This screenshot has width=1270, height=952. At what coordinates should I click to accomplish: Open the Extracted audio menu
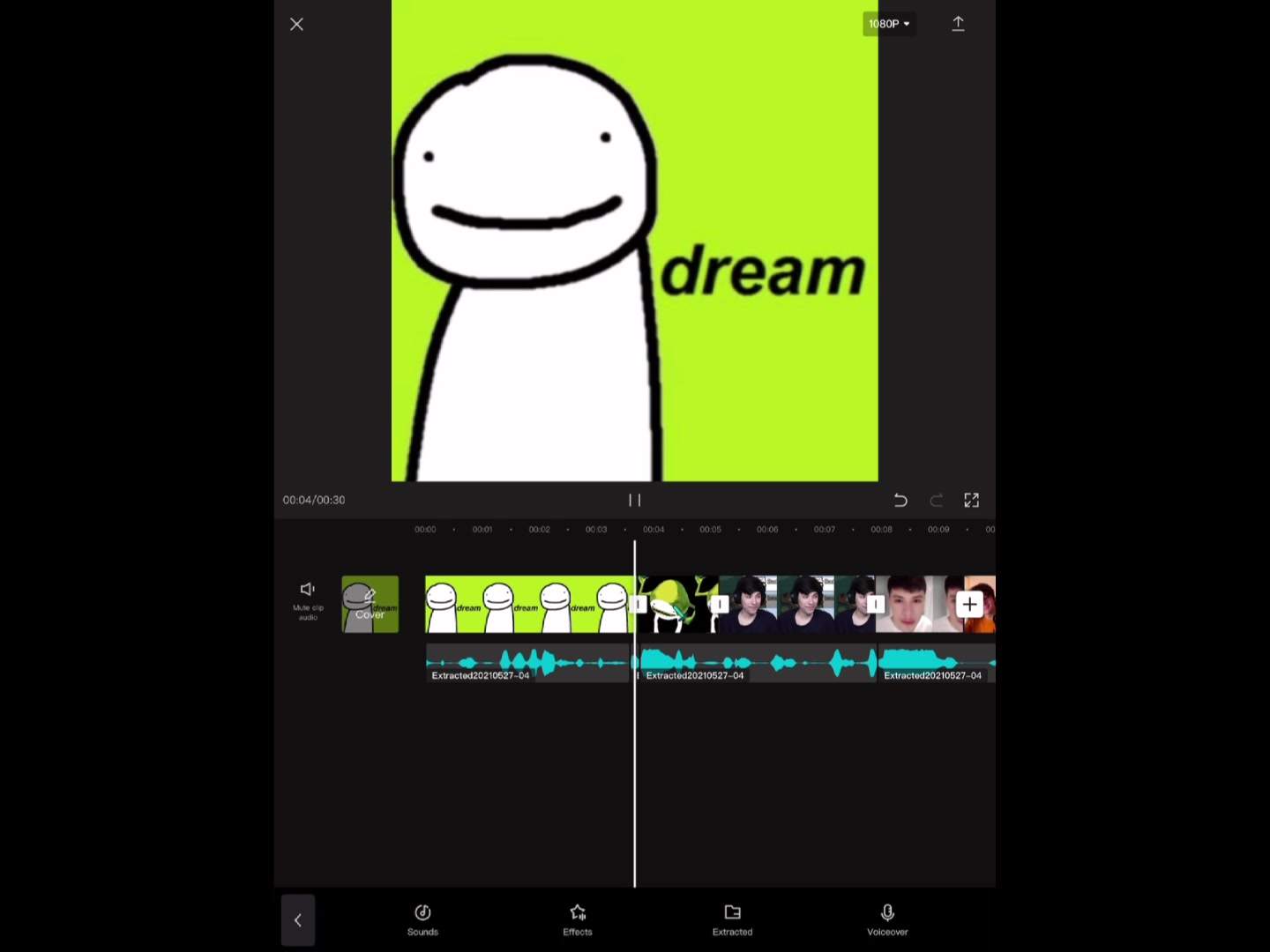[732, 919]
